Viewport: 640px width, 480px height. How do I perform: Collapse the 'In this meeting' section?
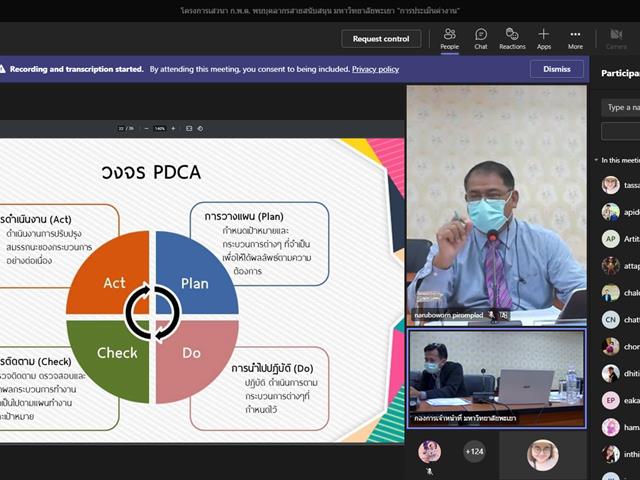pos(596,160)
